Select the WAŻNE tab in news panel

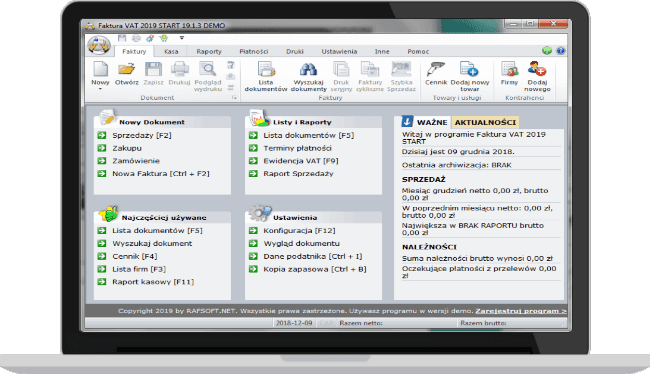point(432,122)
